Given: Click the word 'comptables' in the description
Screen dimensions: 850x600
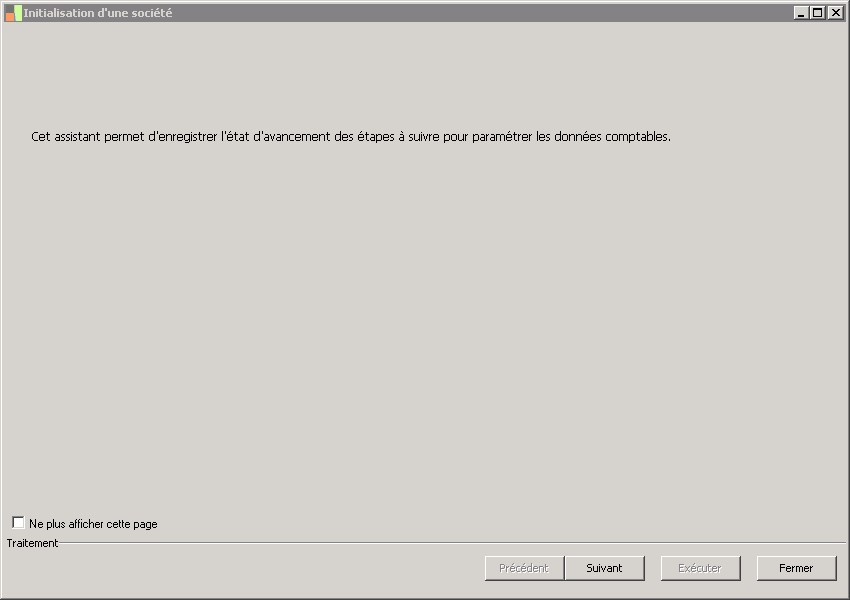Looking at the screenshot, I should [x=637, y=137].
